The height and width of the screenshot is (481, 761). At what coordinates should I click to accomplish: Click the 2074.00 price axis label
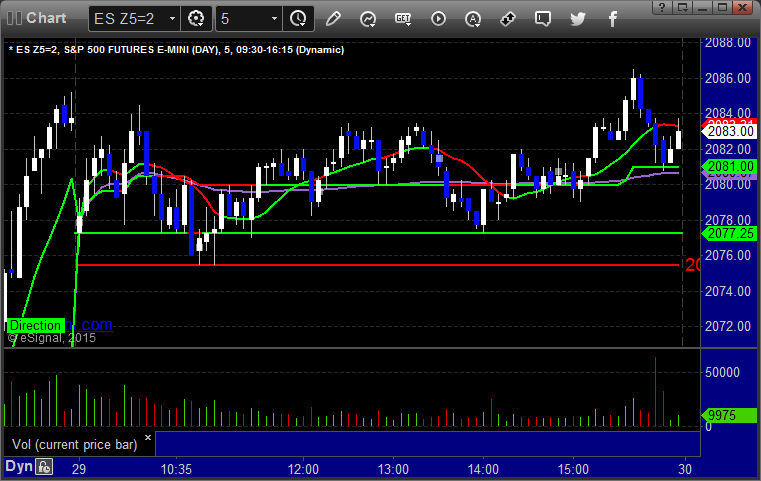(x=728, y=291)
